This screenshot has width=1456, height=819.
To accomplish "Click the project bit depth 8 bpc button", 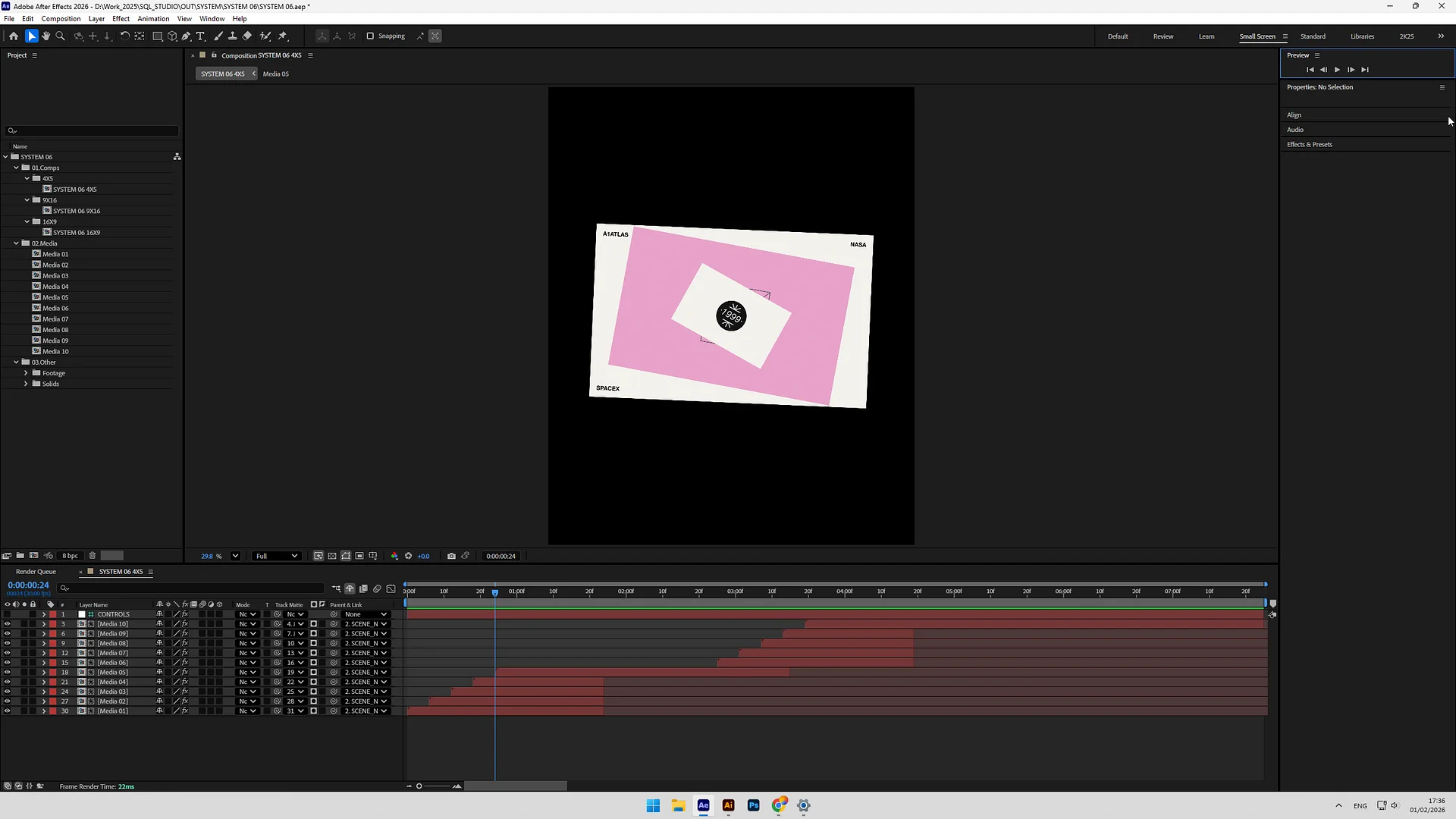I will pyautogui.click(x=70, y=556).
